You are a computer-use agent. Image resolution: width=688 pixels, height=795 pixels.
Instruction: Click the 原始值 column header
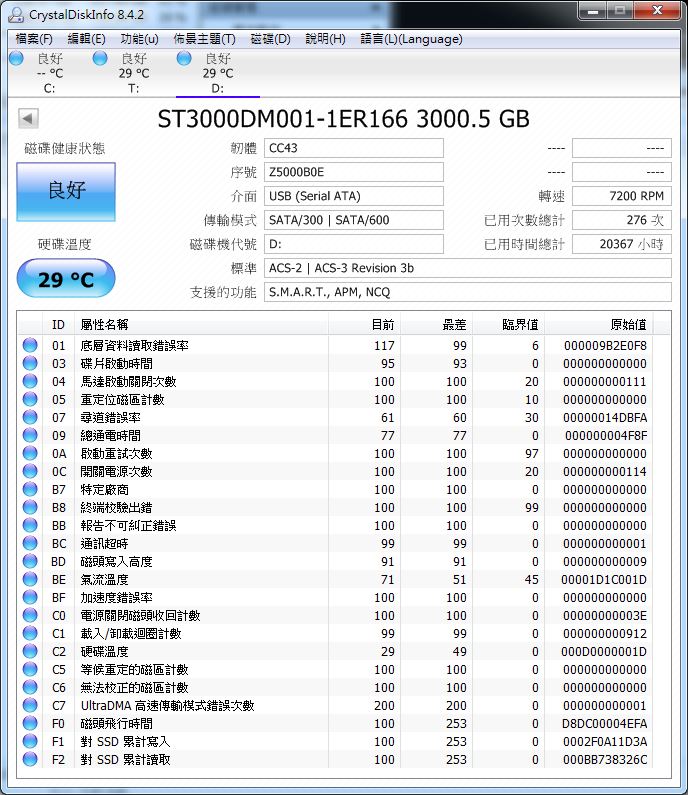click(599, 324)
